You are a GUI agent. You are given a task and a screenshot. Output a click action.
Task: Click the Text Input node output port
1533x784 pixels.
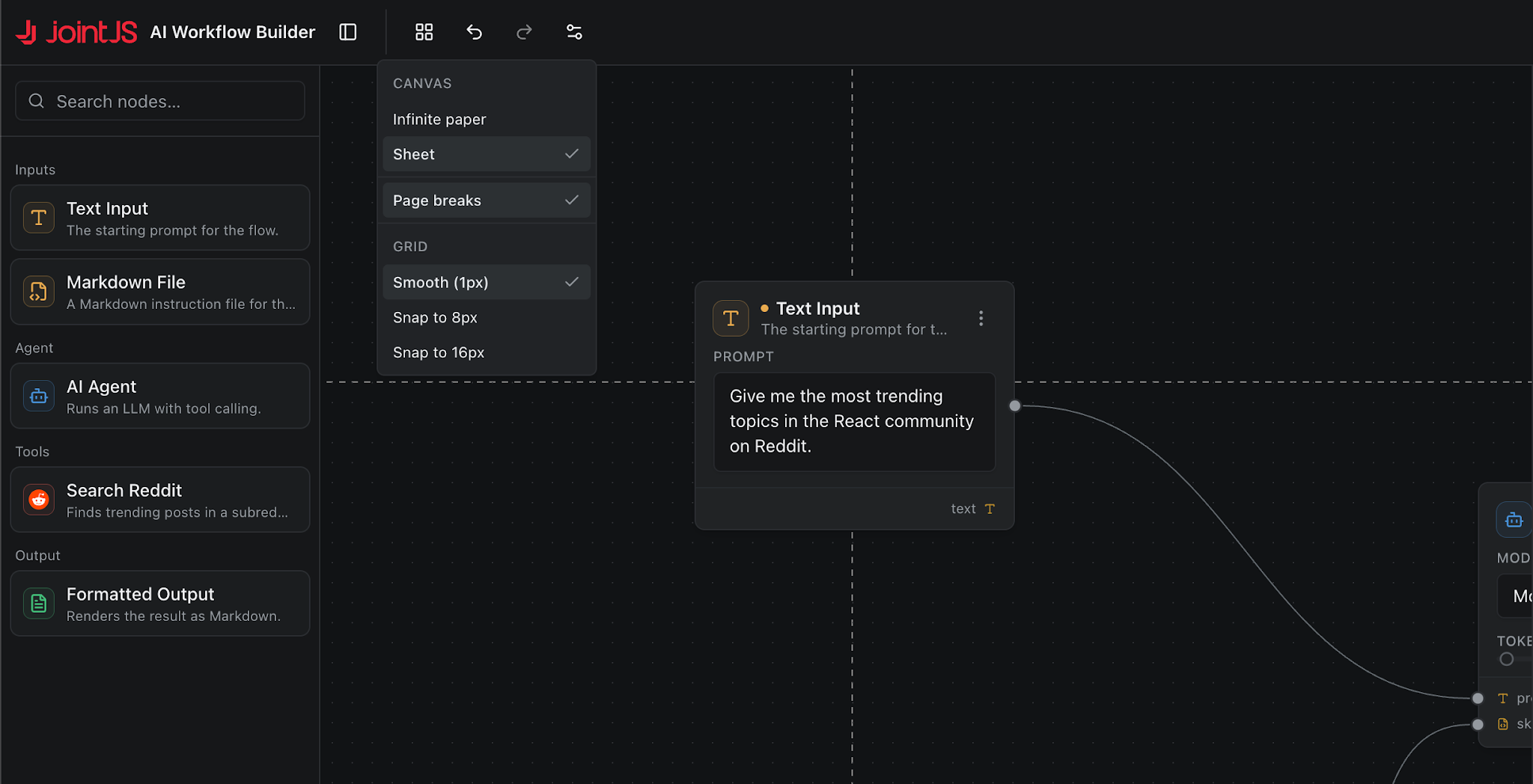pyautogui.click(x=1015, y=406)
